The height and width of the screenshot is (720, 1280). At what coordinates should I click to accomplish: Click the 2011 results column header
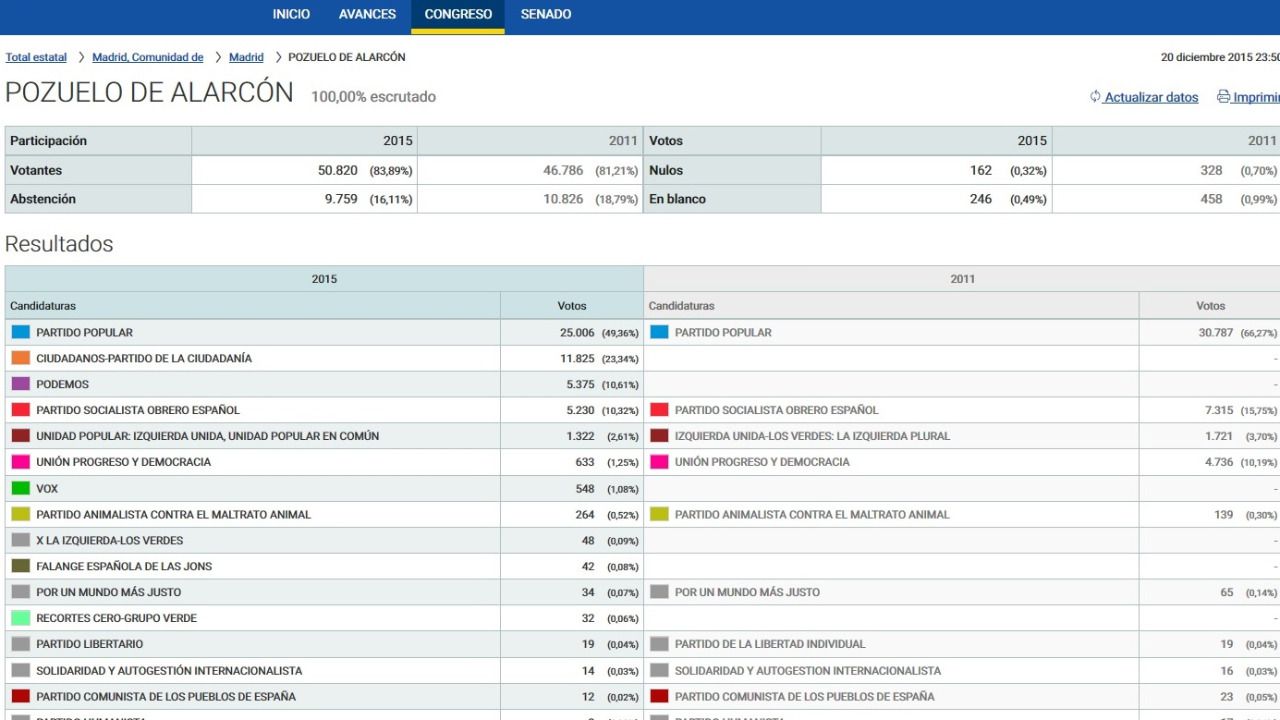[962, 279]
